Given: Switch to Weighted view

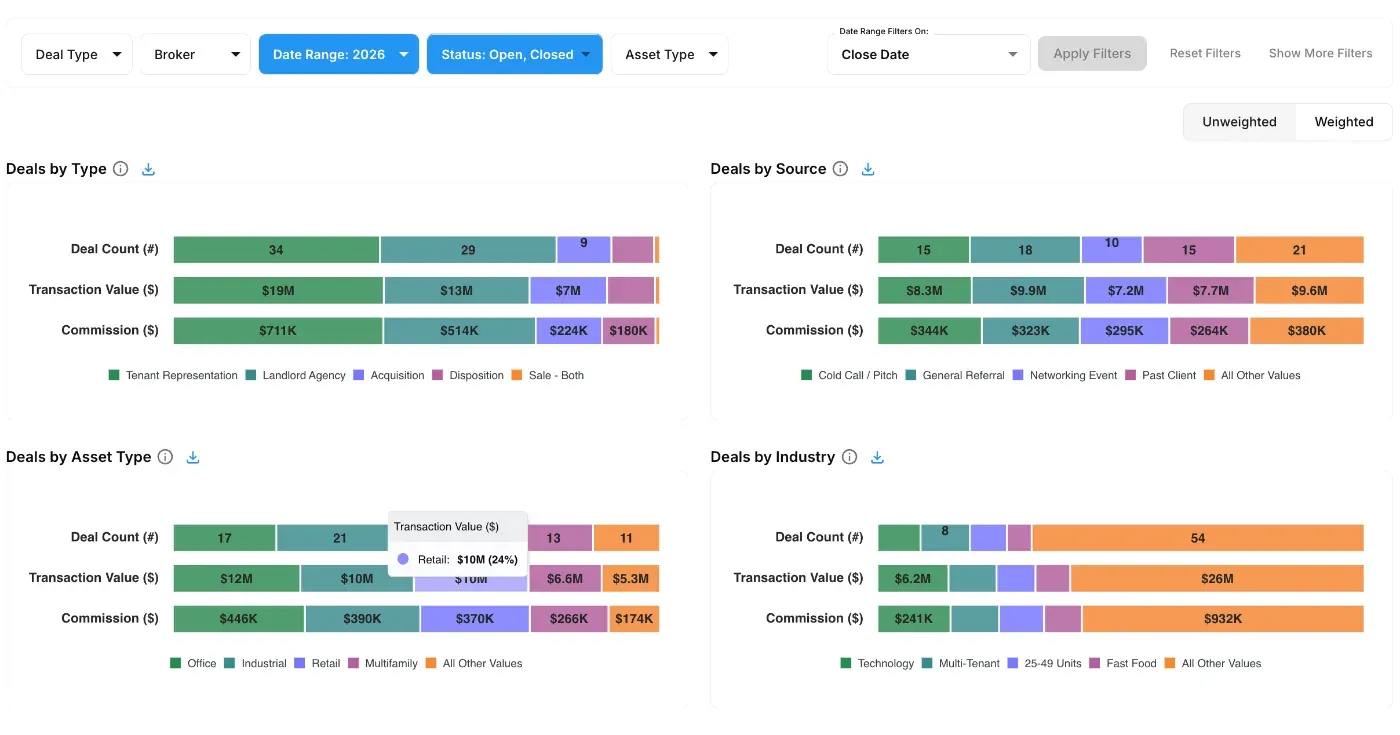Looking at the screenshot, I should (x=1344, y=122).
